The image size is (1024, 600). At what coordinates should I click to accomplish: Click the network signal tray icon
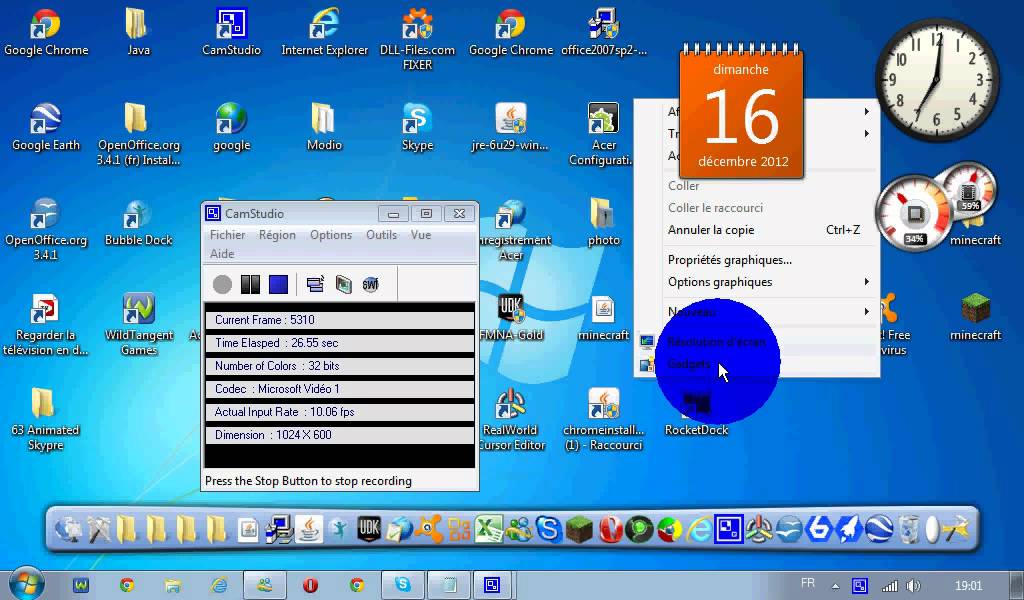click(x=889, y=586)
